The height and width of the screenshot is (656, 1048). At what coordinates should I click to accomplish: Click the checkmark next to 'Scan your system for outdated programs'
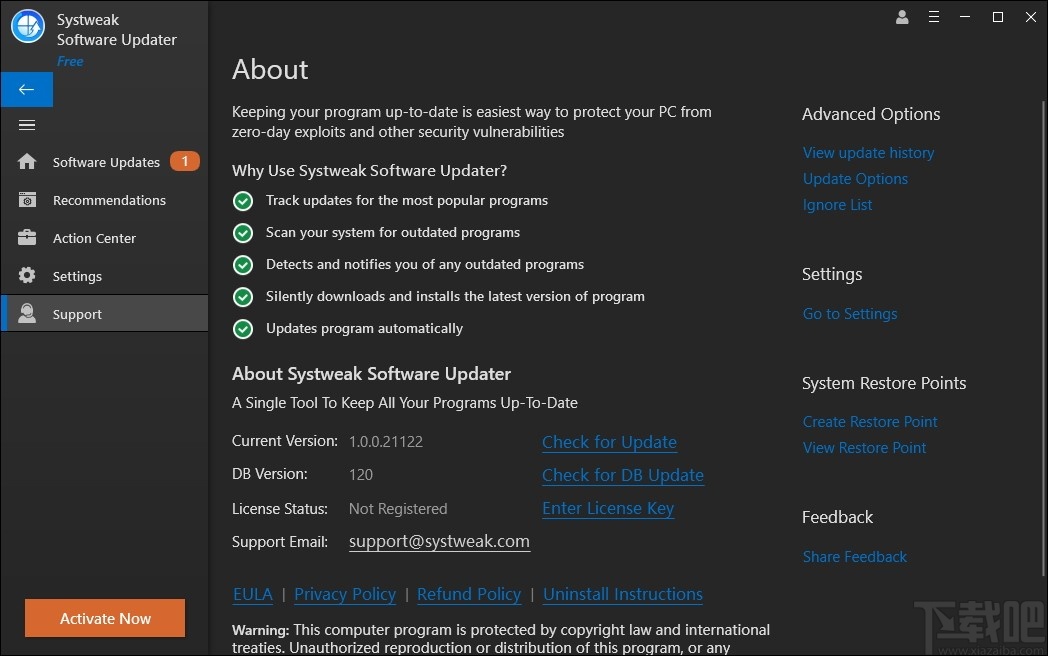[243, 232]
